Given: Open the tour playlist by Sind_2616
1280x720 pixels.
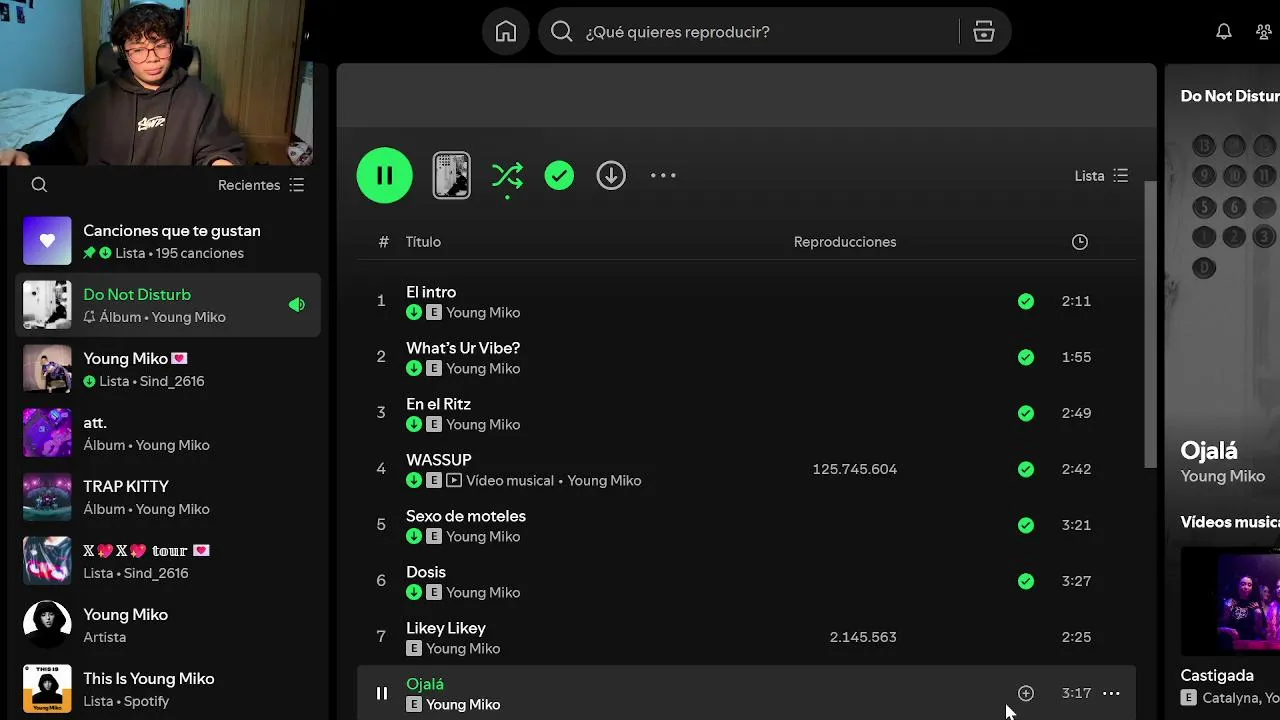Looking at the screenshot, I should 168,561.
